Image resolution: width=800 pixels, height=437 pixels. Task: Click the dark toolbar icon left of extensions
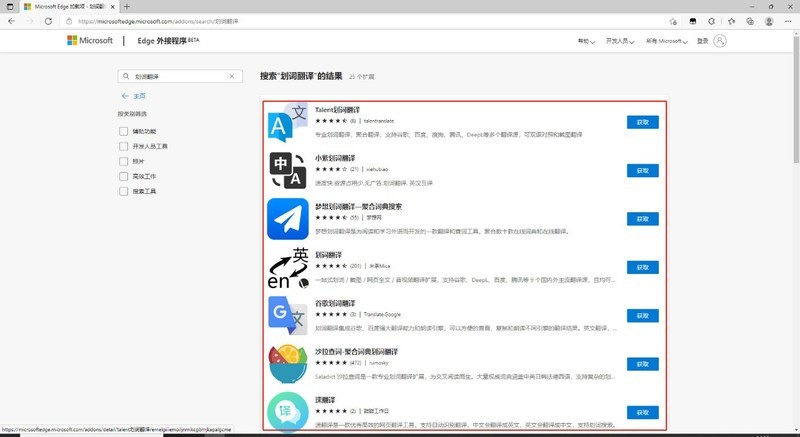[692, 21]
